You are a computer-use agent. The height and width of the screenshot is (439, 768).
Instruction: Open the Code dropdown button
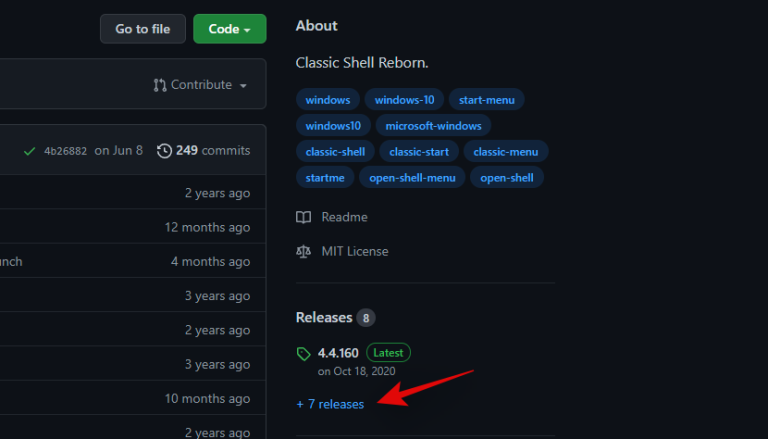coord(229,29)
